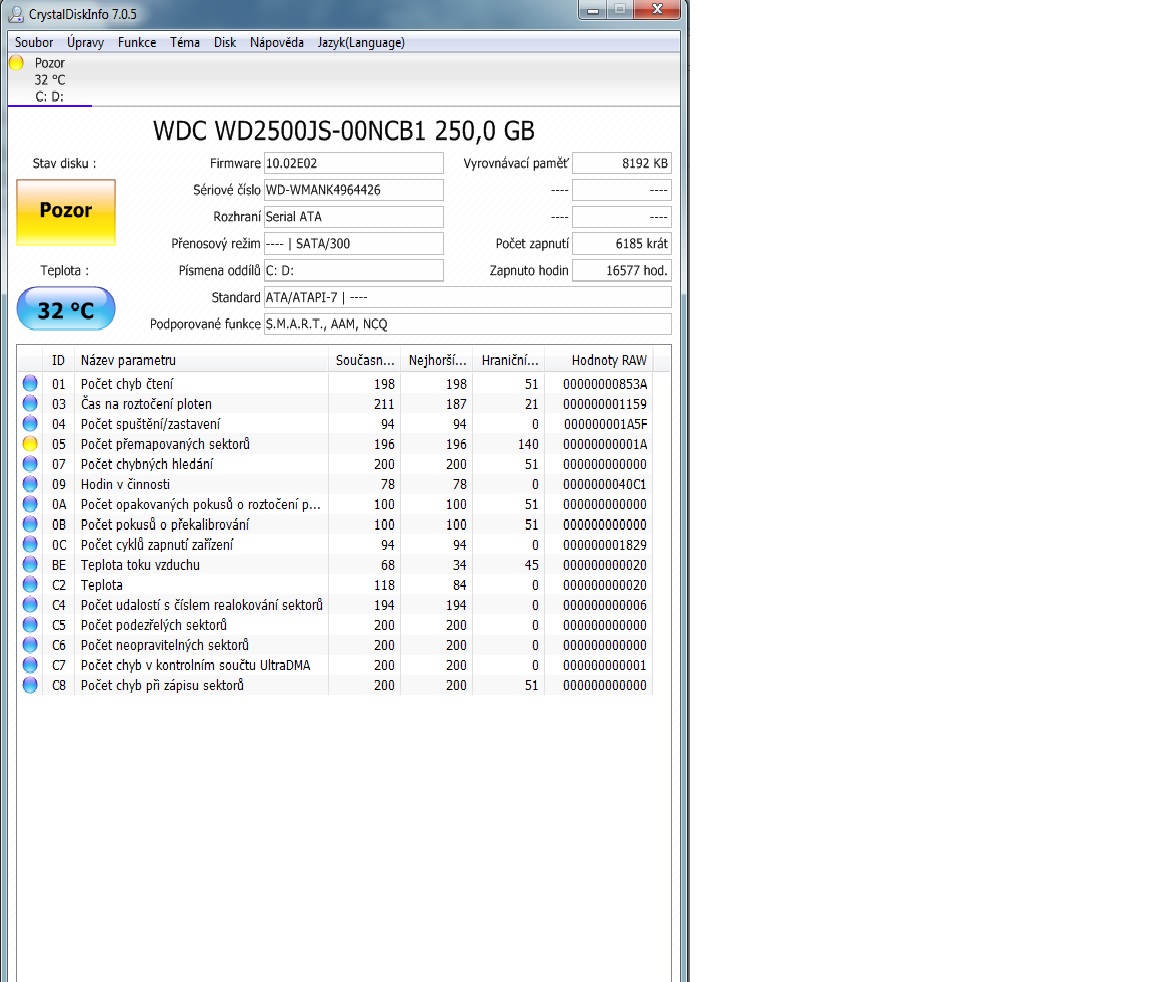1152x982 pixels.
Task: Click the Zapnuto hodin field 16577 hod.
Action: coord(622,270)
